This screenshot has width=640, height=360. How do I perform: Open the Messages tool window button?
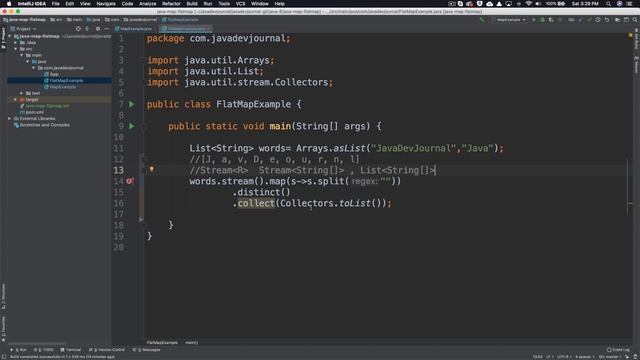pyautogui.click(x=147, y=350)
